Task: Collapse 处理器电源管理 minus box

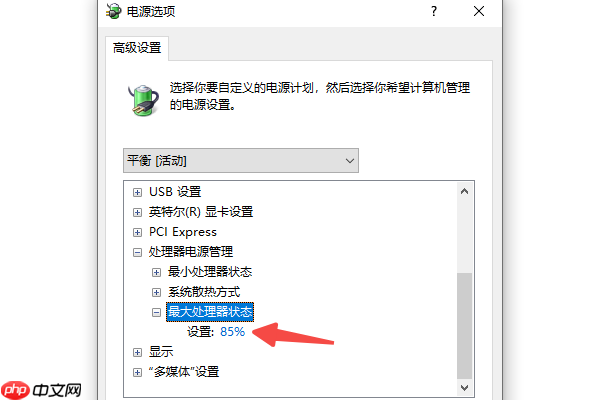Action: (x=137, y=252)
